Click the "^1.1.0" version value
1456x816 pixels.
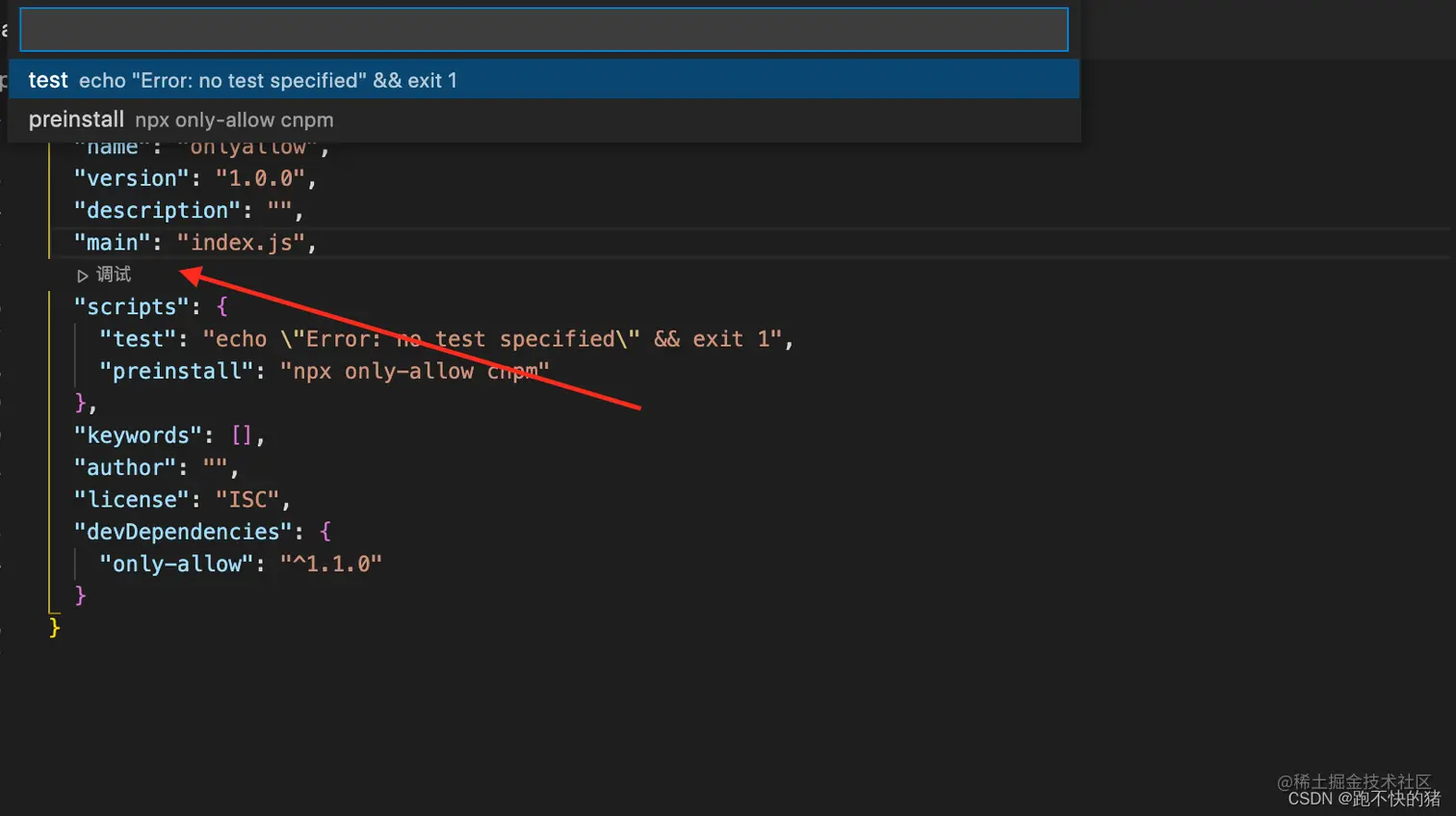(331, 564)
